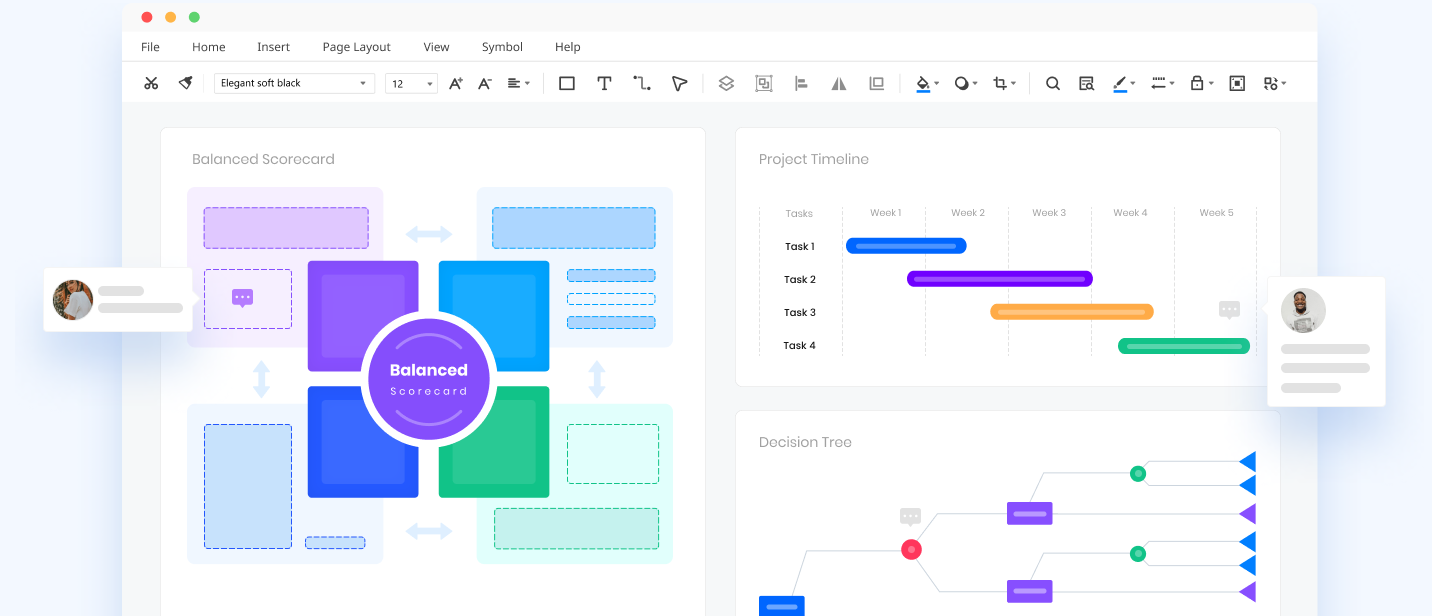Click comment bubble in Balanced Scorecard
This screenshot has width=1432, height=616.
pos(242,298)
